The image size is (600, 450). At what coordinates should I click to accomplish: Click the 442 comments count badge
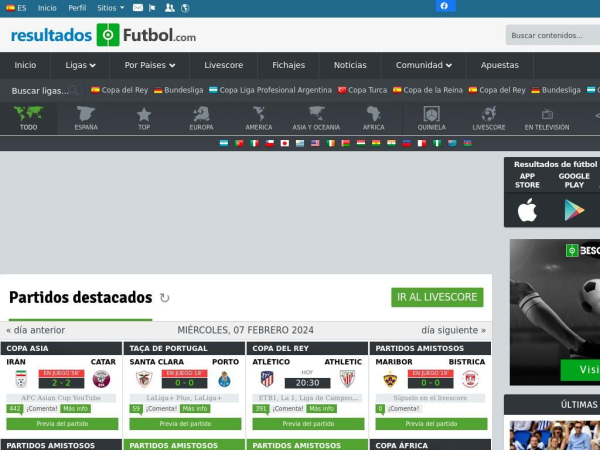tap(15, 409)
